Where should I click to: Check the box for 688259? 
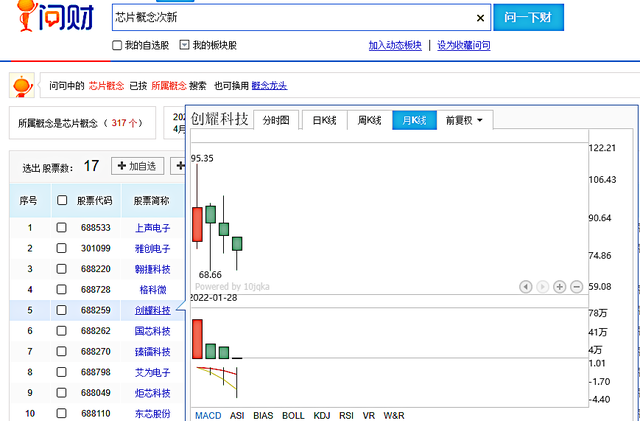pos(61,310)
